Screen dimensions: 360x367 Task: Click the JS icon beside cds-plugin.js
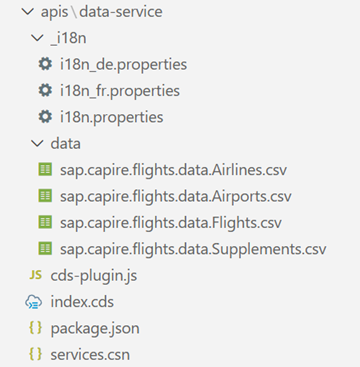click(35, 275)
